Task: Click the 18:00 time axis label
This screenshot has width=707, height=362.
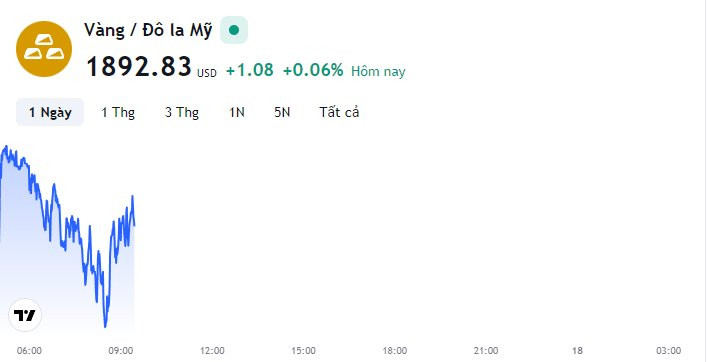Action: pos(395,350)
